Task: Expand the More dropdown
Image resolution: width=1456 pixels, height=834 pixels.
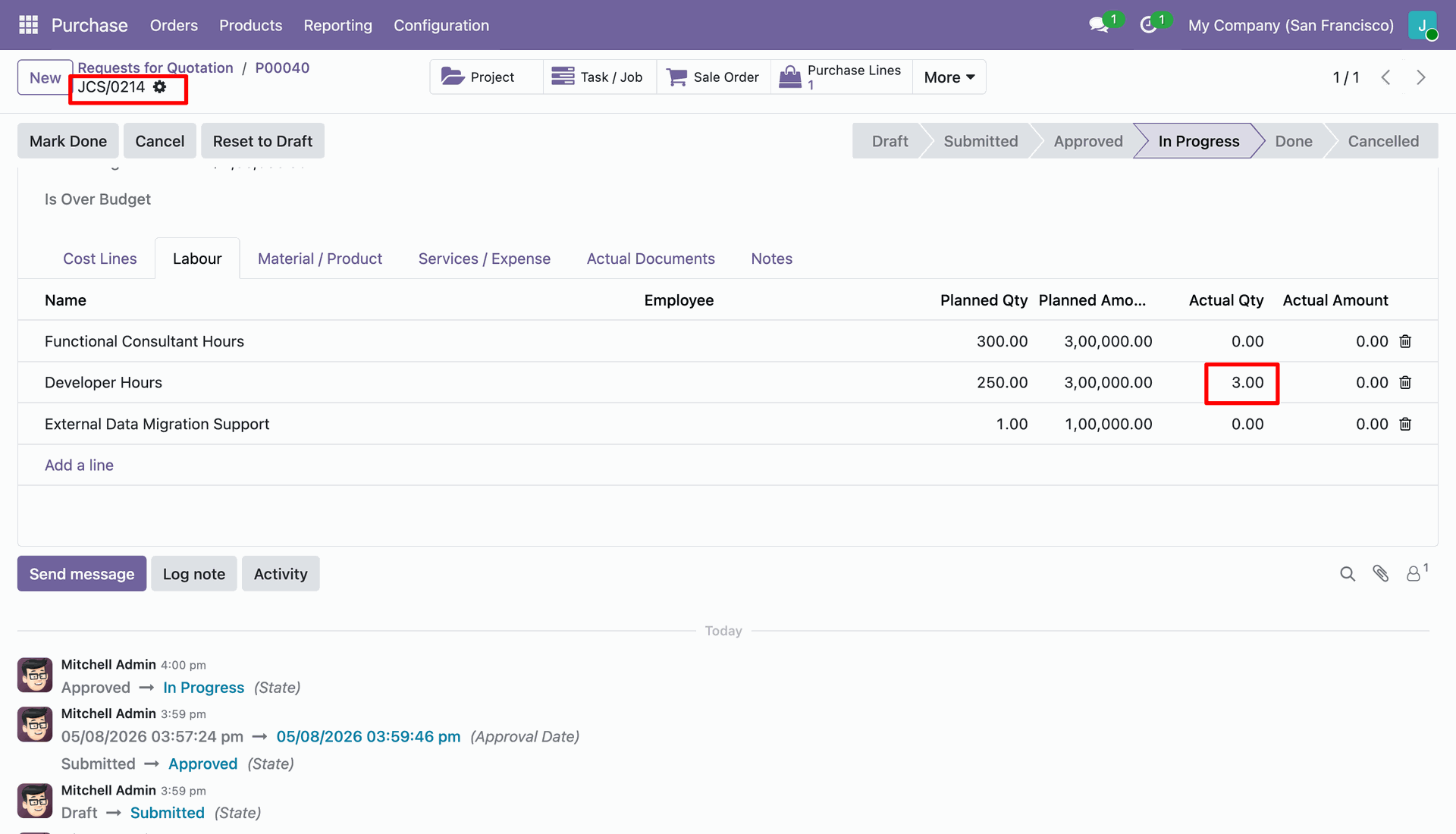Action: [949, 77]
